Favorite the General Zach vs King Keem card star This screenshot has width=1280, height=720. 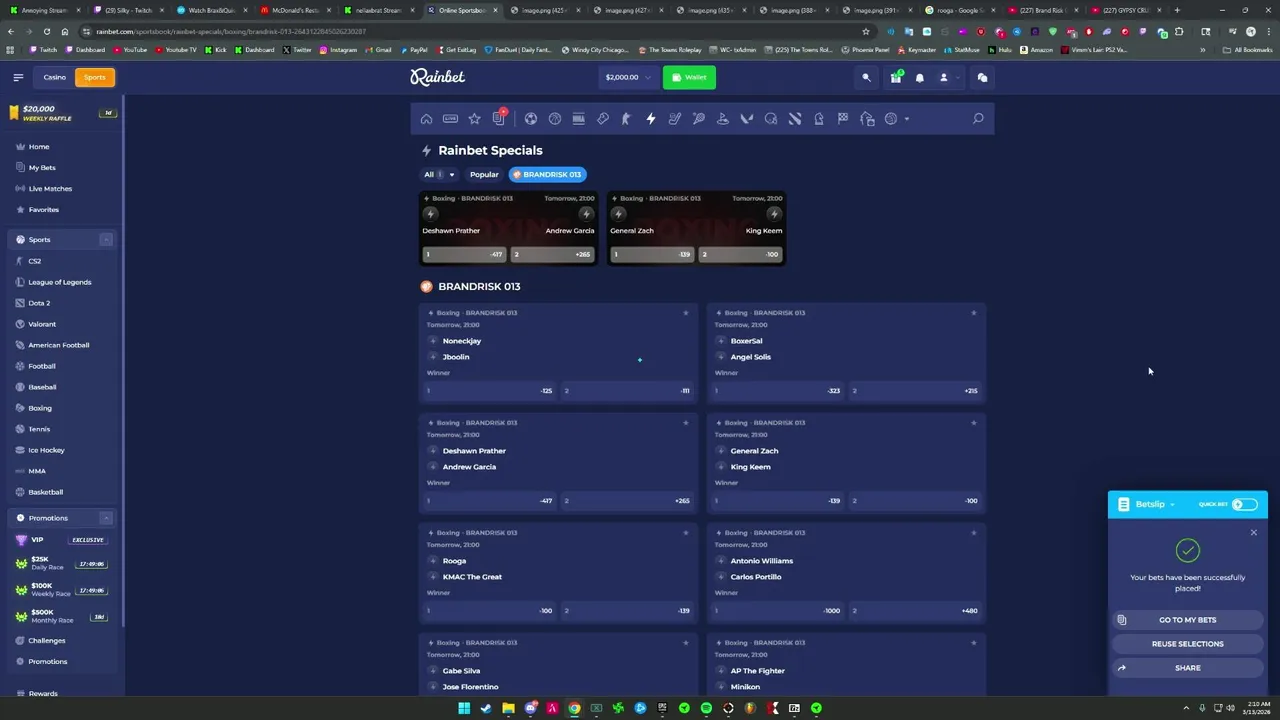[x=973, y=423]
